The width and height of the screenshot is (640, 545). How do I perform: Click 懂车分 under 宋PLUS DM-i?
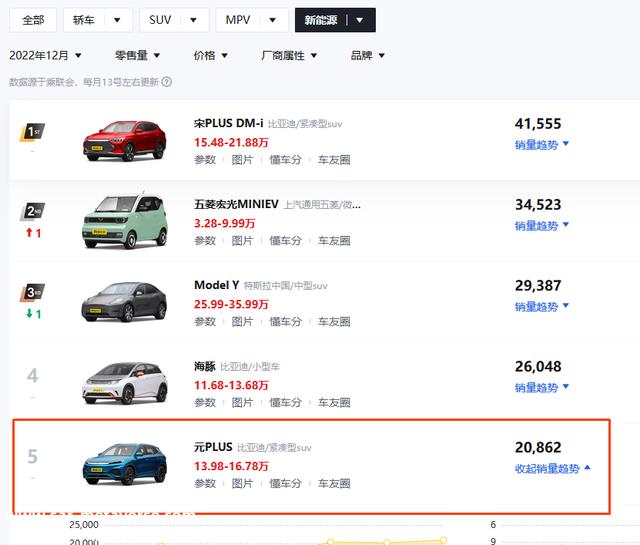click(x=286, y=160)
